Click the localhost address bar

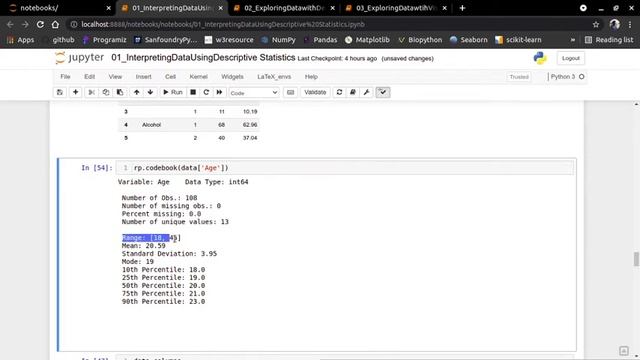pyautogui.click(x=327, y=24)
